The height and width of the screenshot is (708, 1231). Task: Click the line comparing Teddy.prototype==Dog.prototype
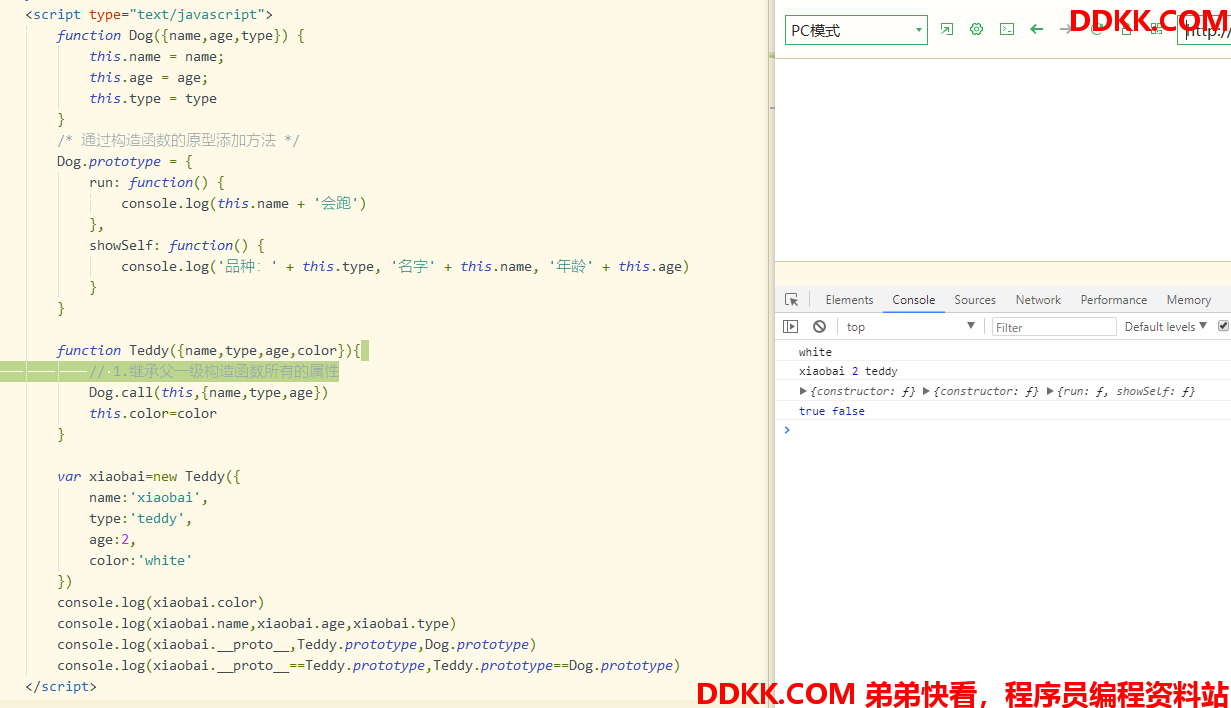point(369,665)
